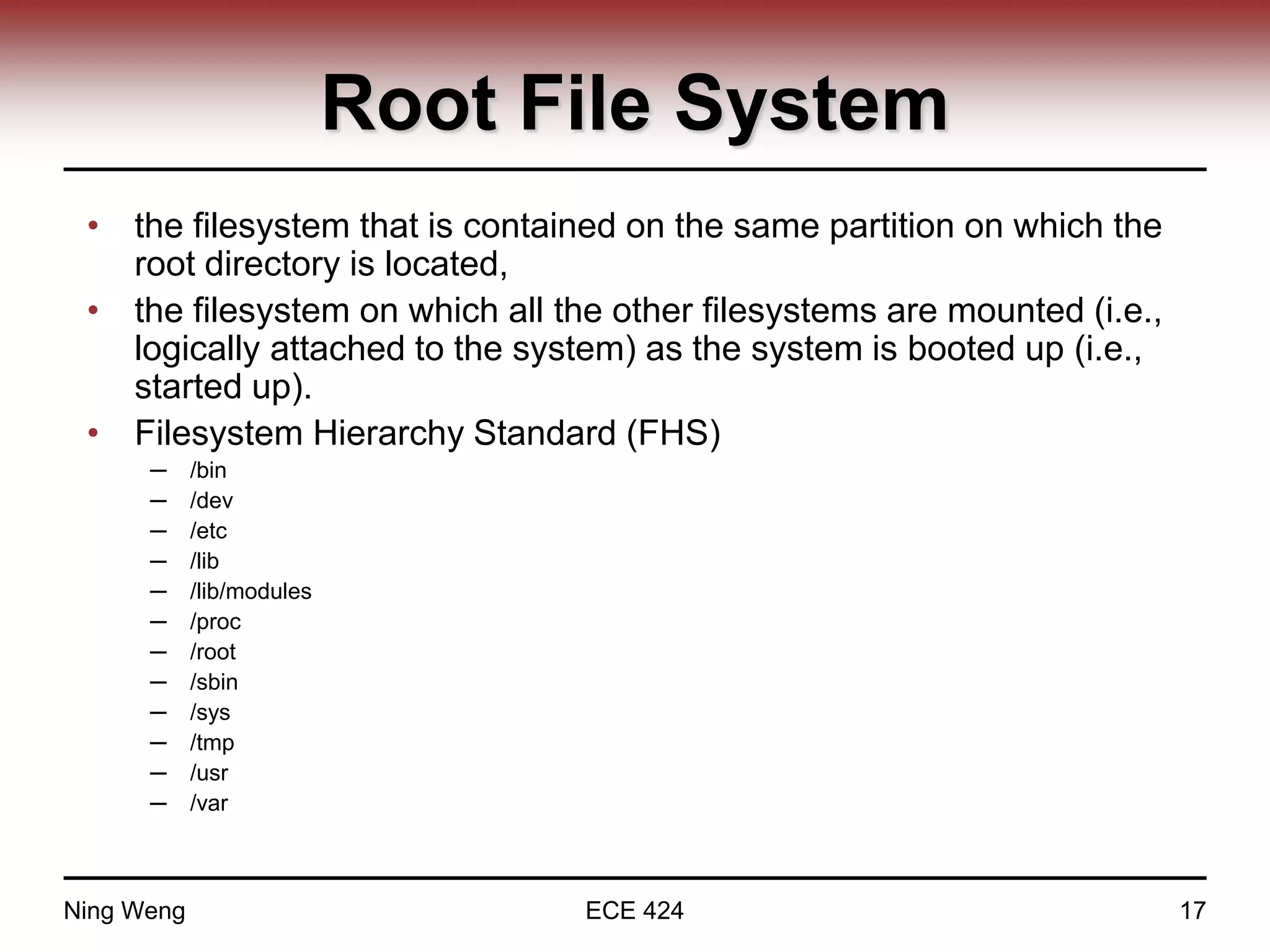Select the 'Filesystem Hierarchy Standard (FHS)' bullet
1270x952 pixels.
click(x=427, y=433)
